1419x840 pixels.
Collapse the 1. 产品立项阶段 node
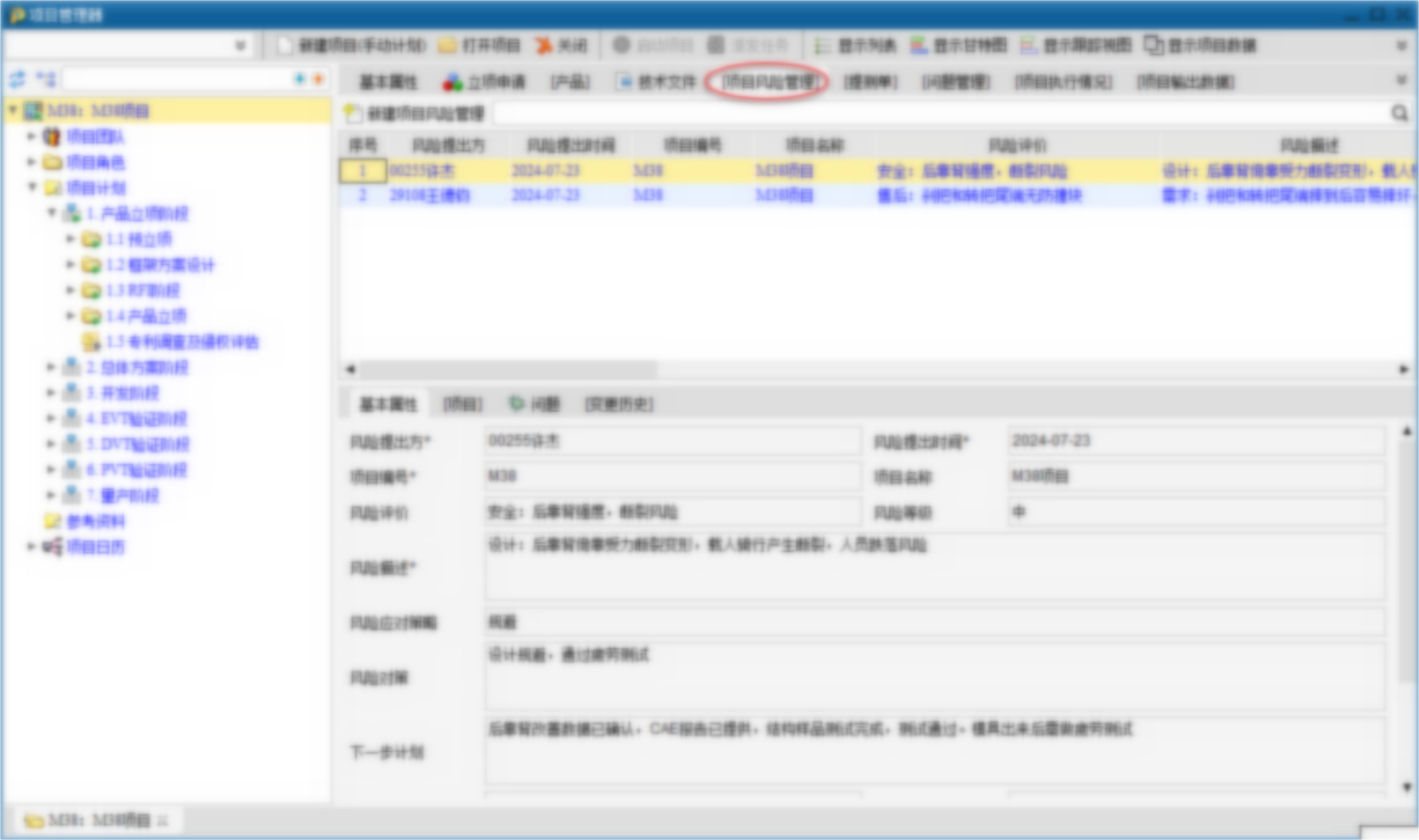coord(51,212)
